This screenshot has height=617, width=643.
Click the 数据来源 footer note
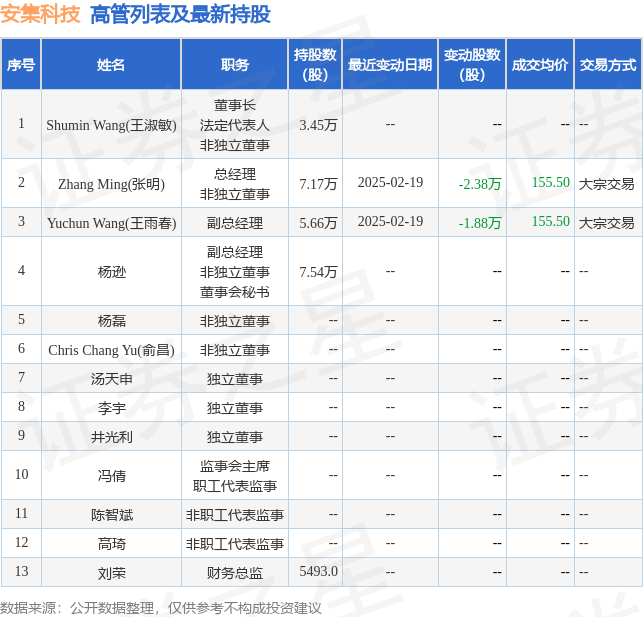(x=161, y=608)
